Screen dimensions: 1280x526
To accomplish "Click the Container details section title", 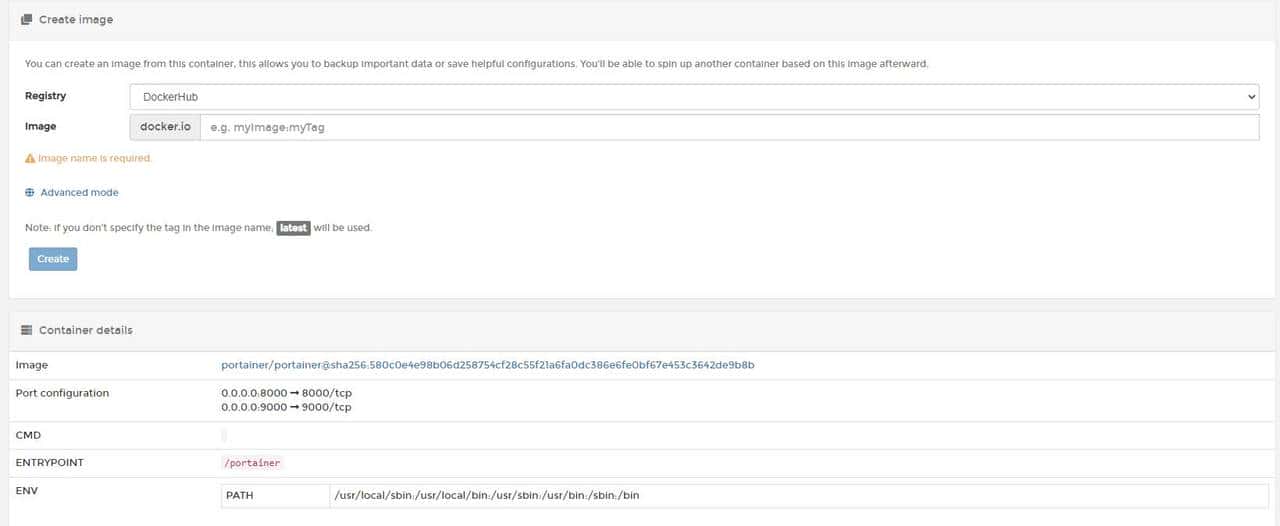I will point(85,330).
